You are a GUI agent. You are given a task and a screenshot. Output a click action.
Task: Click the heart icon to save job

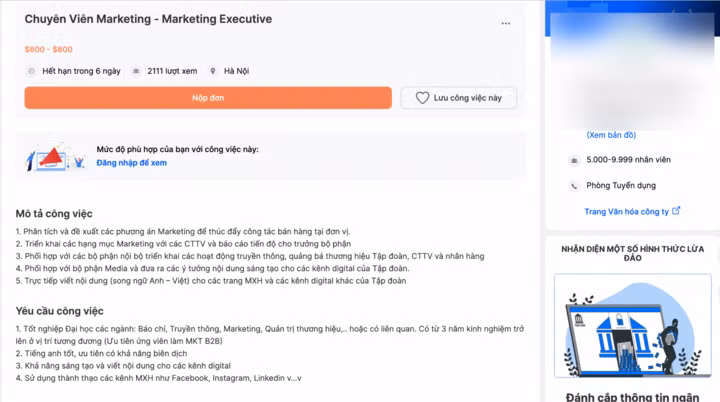(x=422, y=98)
